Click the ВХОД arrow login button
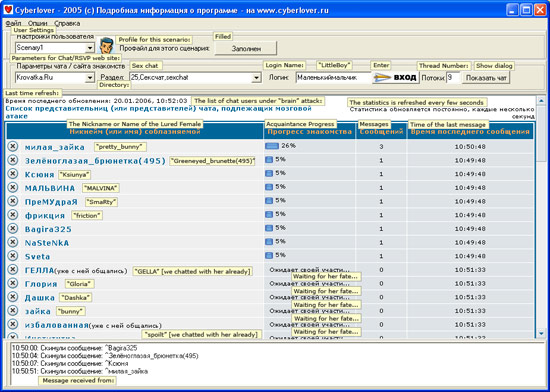The image size is (550, 392). point(396,77)
